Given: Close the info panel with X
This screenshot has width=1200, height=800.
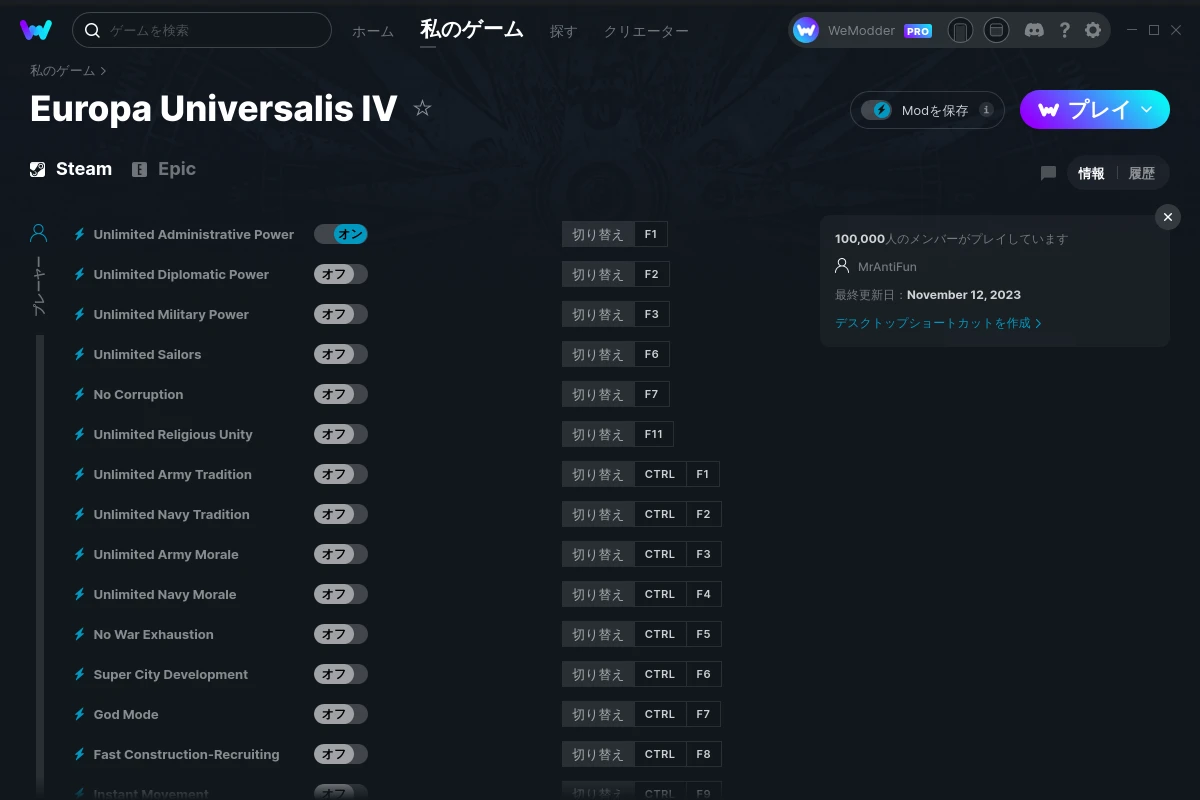Looking at the screenshot, I should click(x=1167, y=217).
